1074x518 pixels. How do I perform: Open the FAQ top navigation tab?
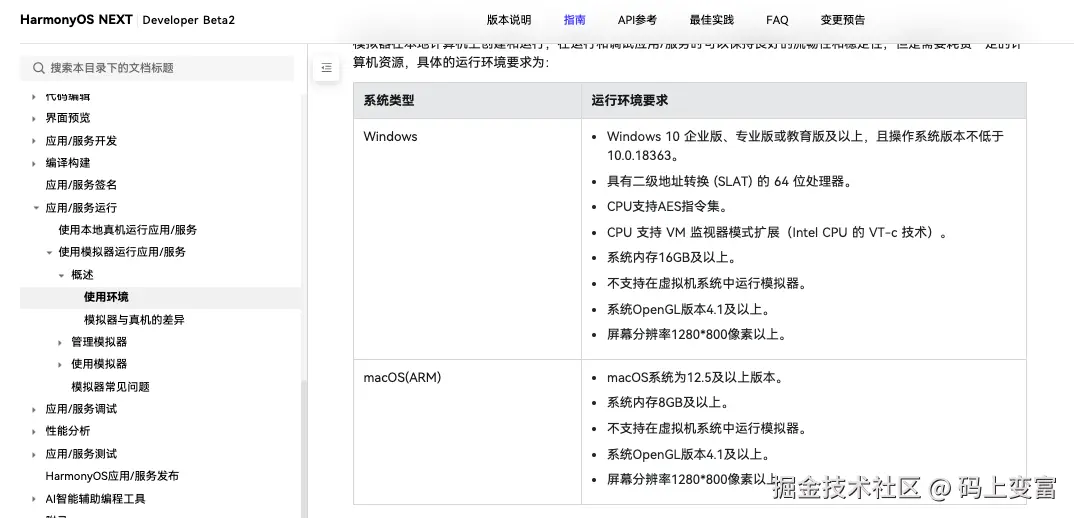click(777, 20)
